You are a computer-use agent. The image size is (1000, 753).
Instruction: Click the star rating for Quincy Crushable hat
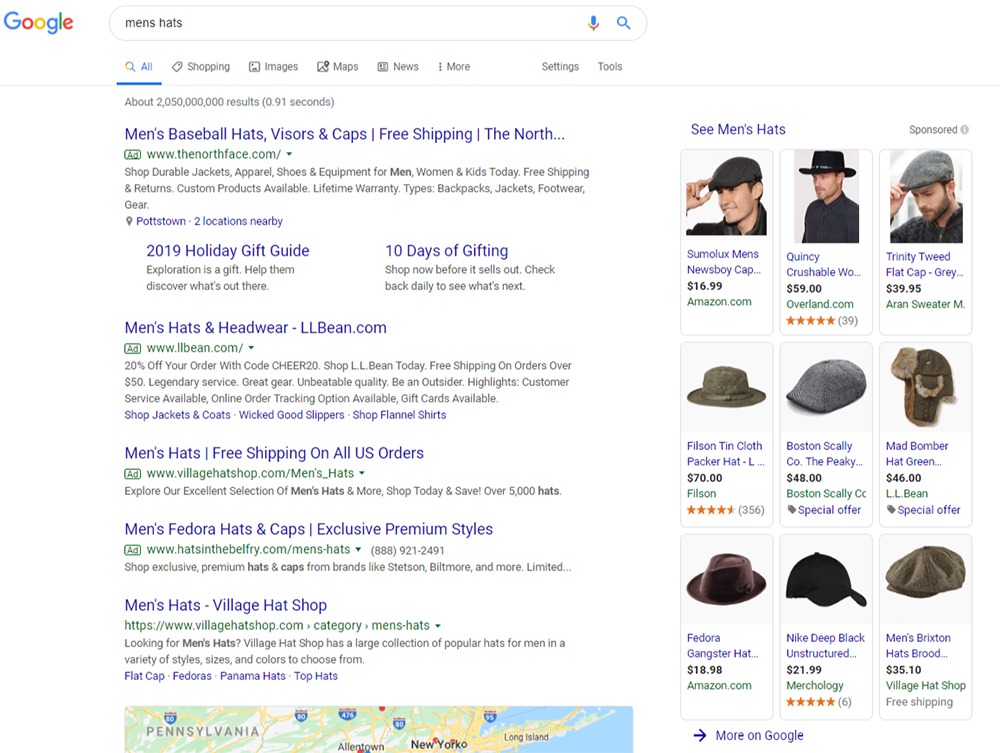click(811, 321)
